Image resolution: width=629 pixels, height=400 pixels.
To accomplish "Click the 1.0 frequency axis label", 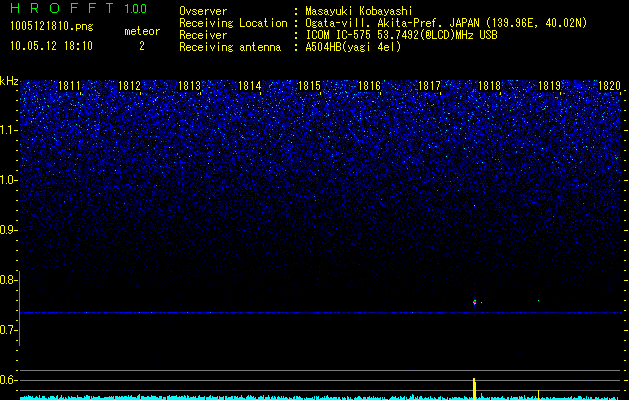I will point(9,180).
